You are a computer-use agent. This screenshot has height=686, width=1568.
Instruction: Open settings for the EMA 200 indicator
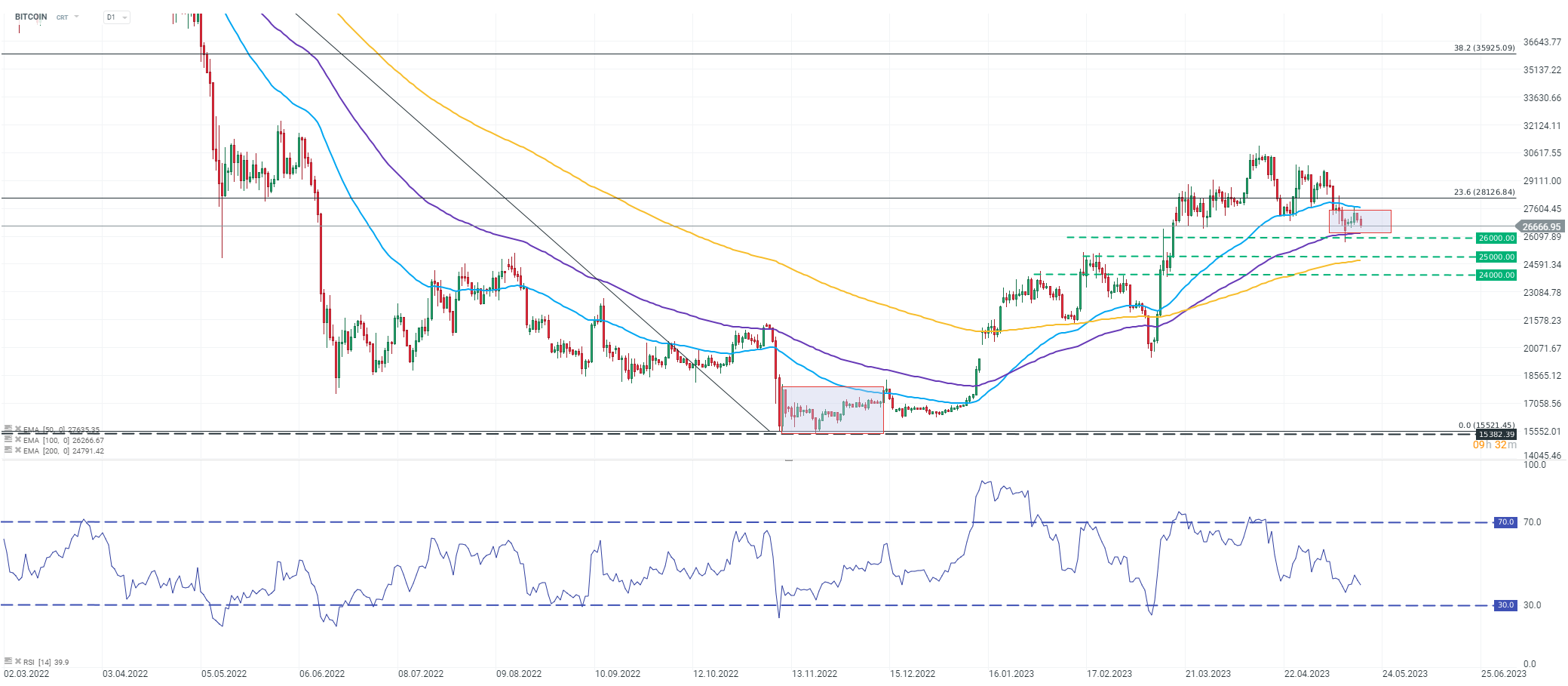click(8, 451)
